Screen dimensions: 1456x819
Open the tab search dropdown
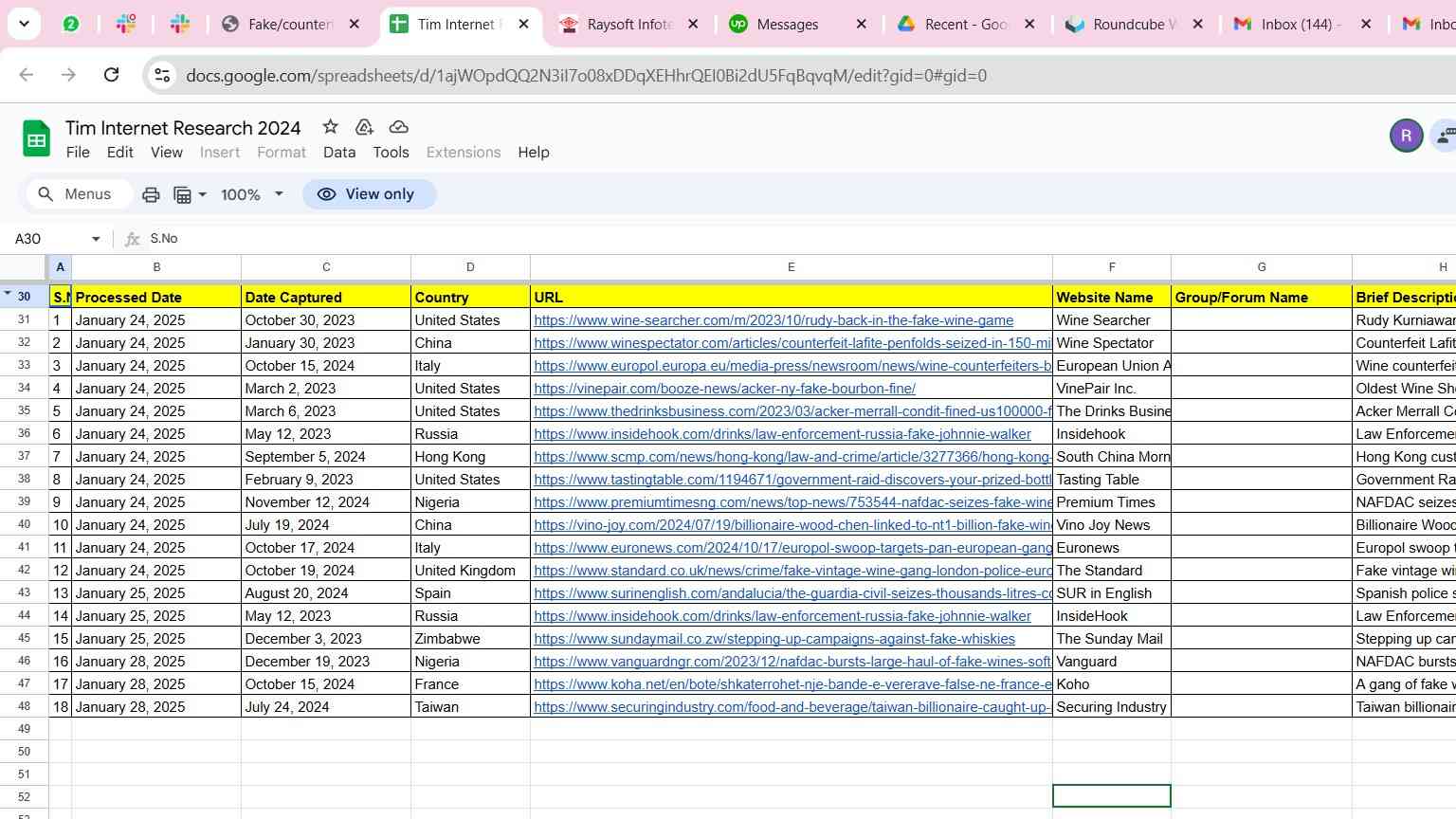(x=24, y=24)
